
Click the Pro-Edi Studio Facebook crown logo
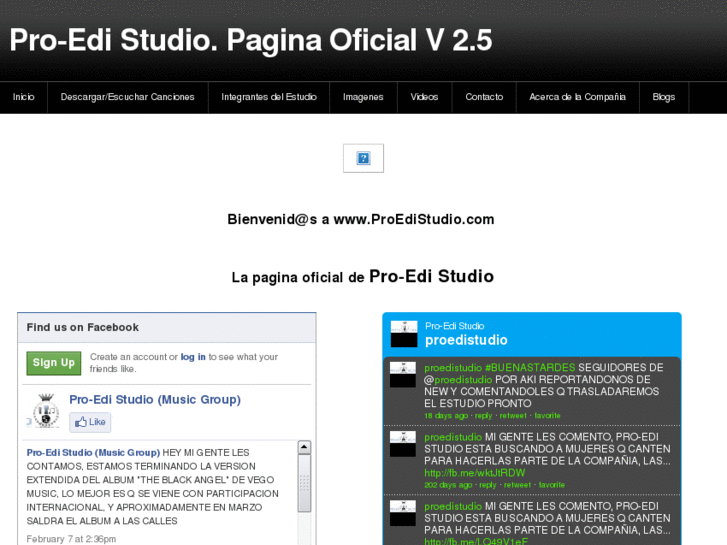click(45, 410)
